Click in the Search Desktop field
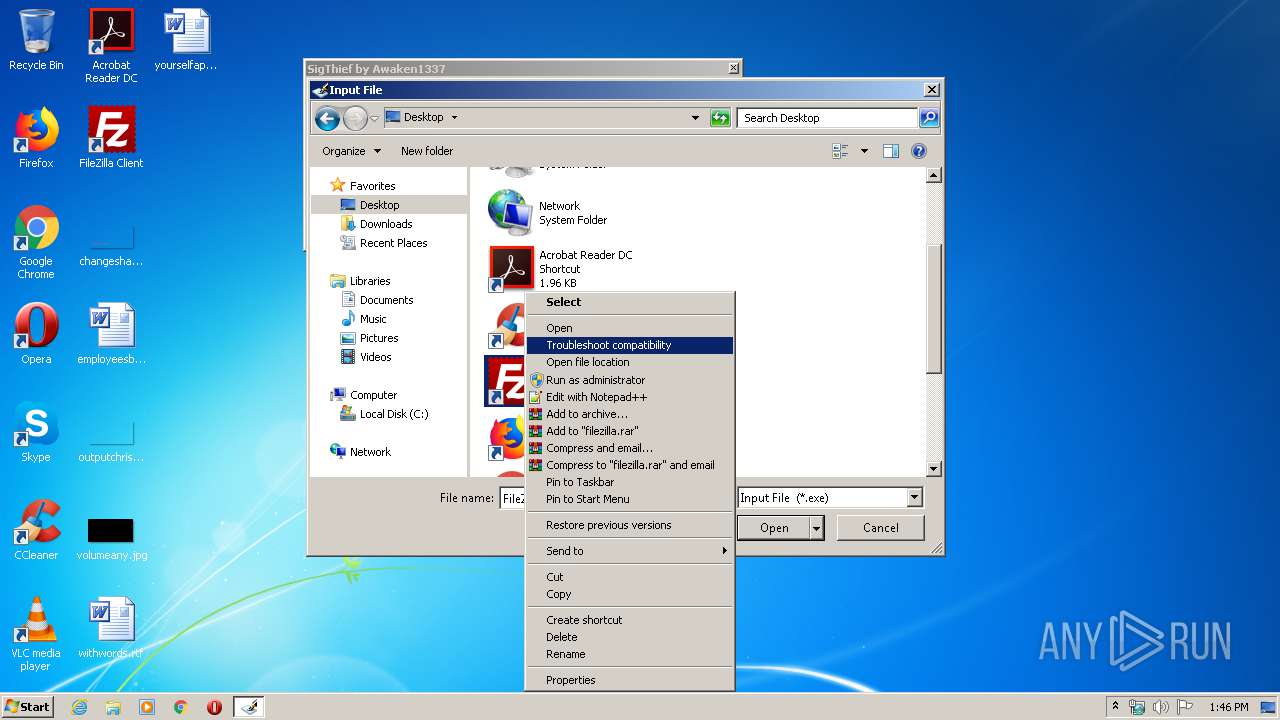Viewport: 1280px width, 720px height. point(828,118)
